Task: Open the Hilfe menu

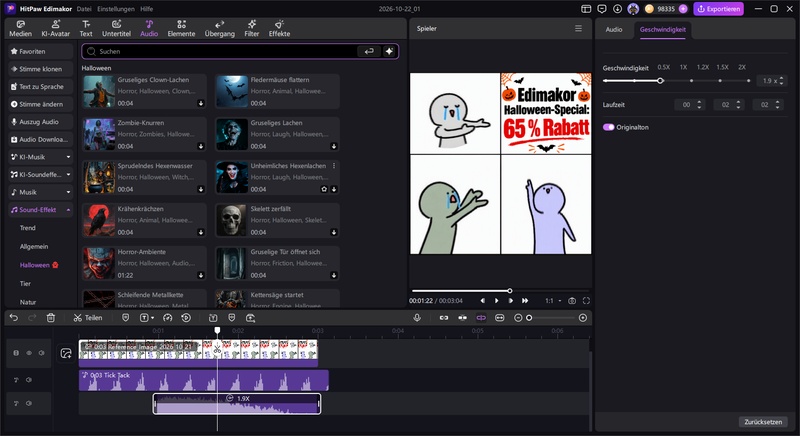Action: [x=146, y=9]
